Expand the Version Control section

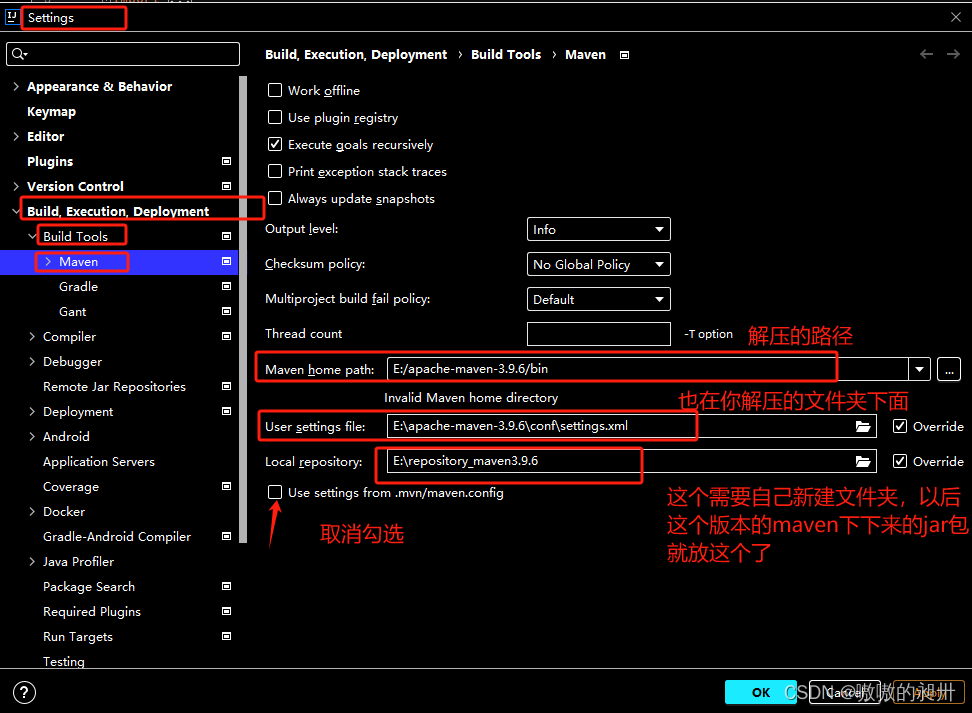coord(16,186)
